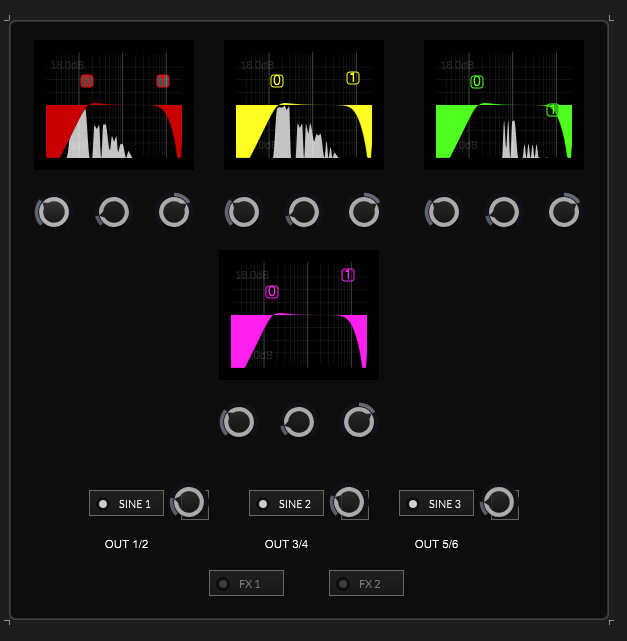Pick band node 1 in the magenta EQ
The image size is (627, 641).
348,275
